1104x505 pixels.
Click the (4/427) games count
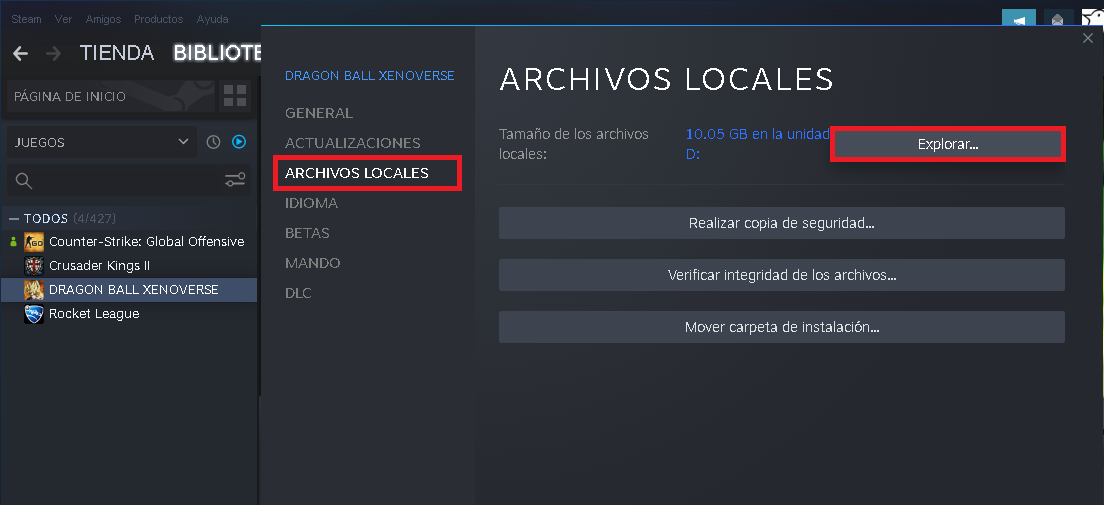94,218
